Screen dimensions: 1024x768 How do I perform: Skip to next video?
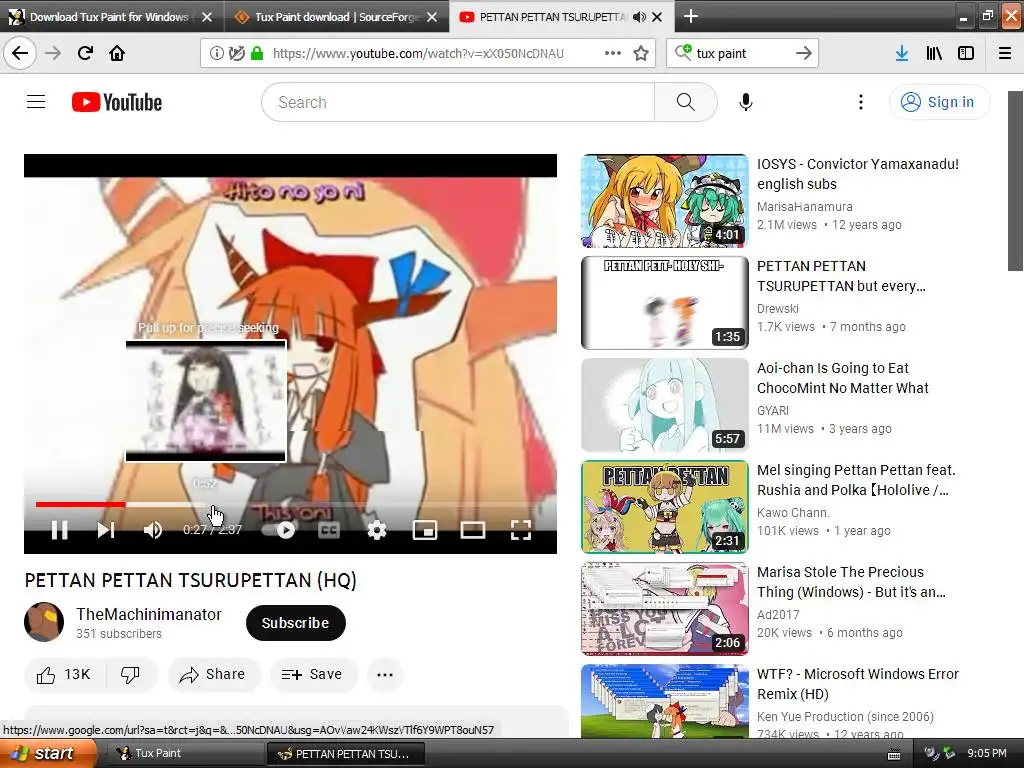coord(106,530)
